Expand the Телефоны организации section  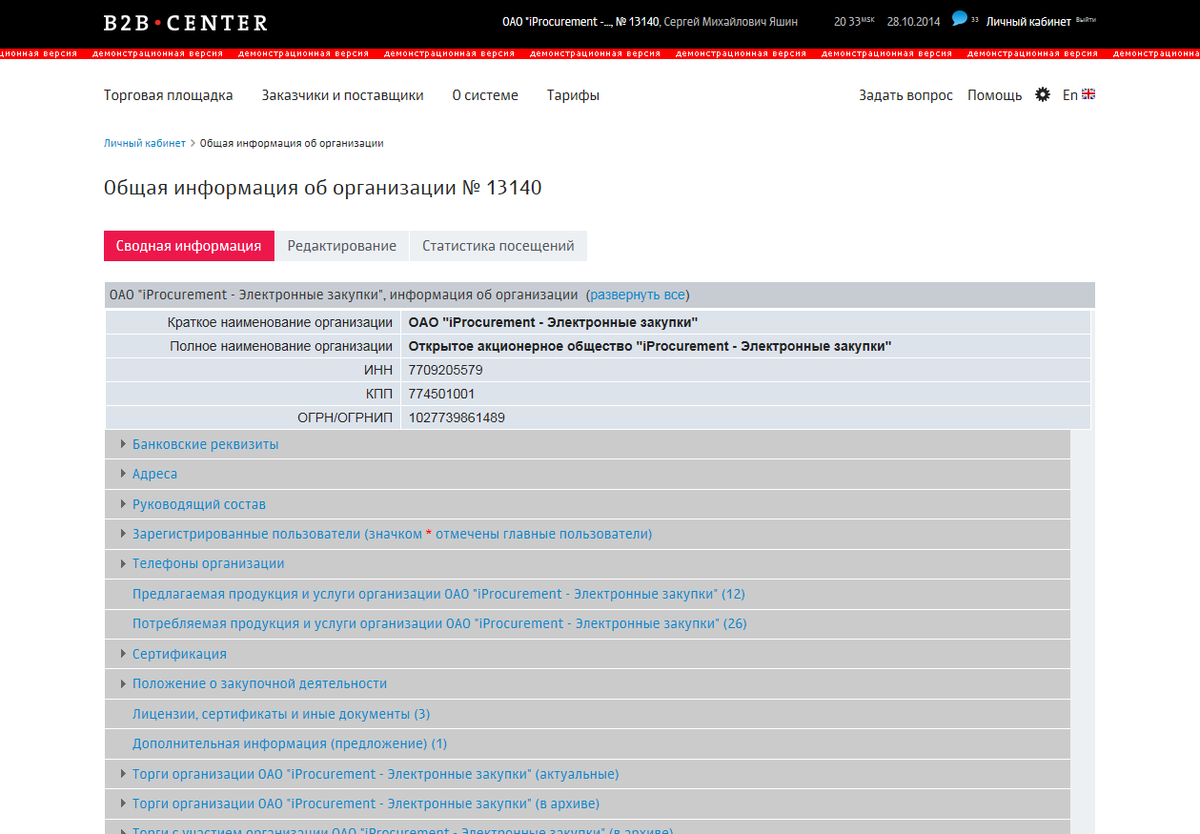(208, 564)
